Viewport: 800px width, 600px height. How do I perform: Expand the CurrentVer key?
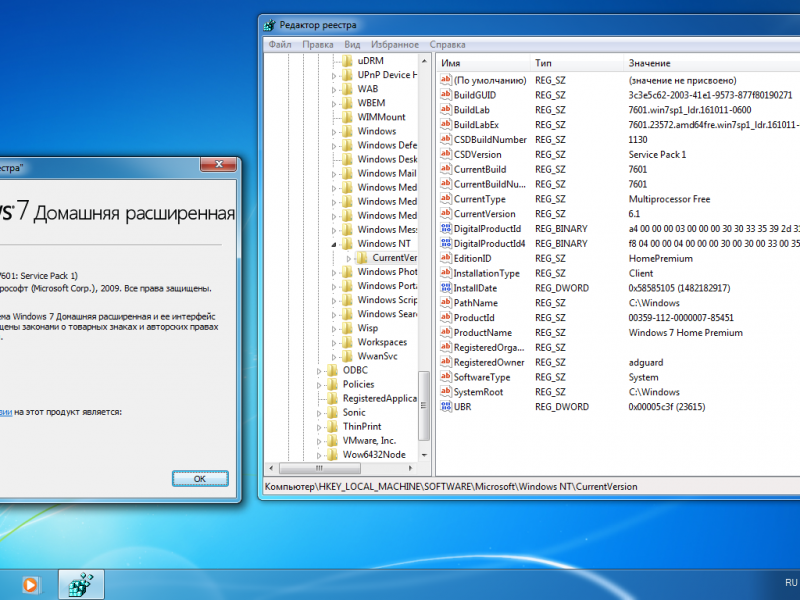[x=349, y=259]
